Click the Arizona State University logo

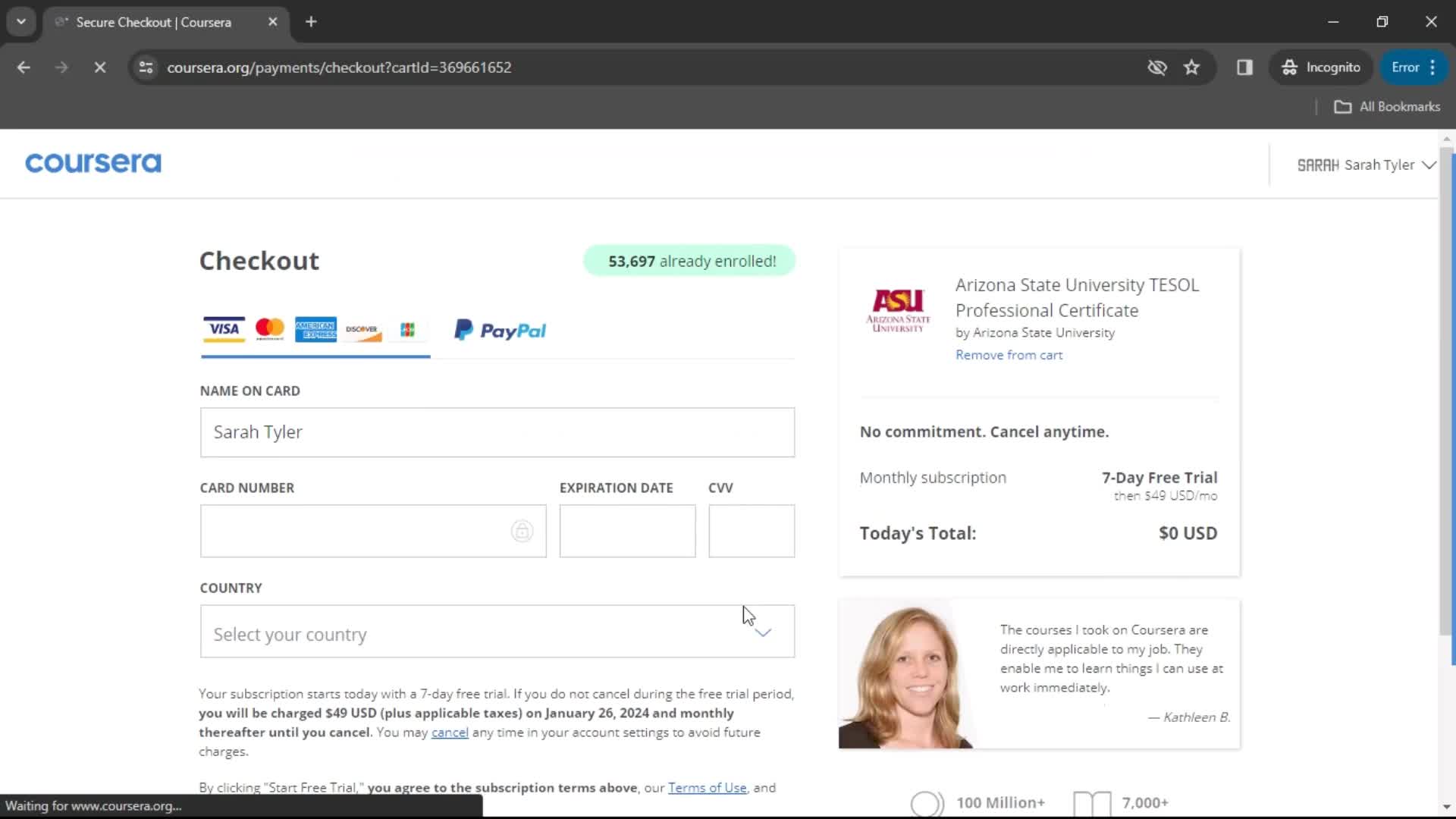(x=898, y=310)
